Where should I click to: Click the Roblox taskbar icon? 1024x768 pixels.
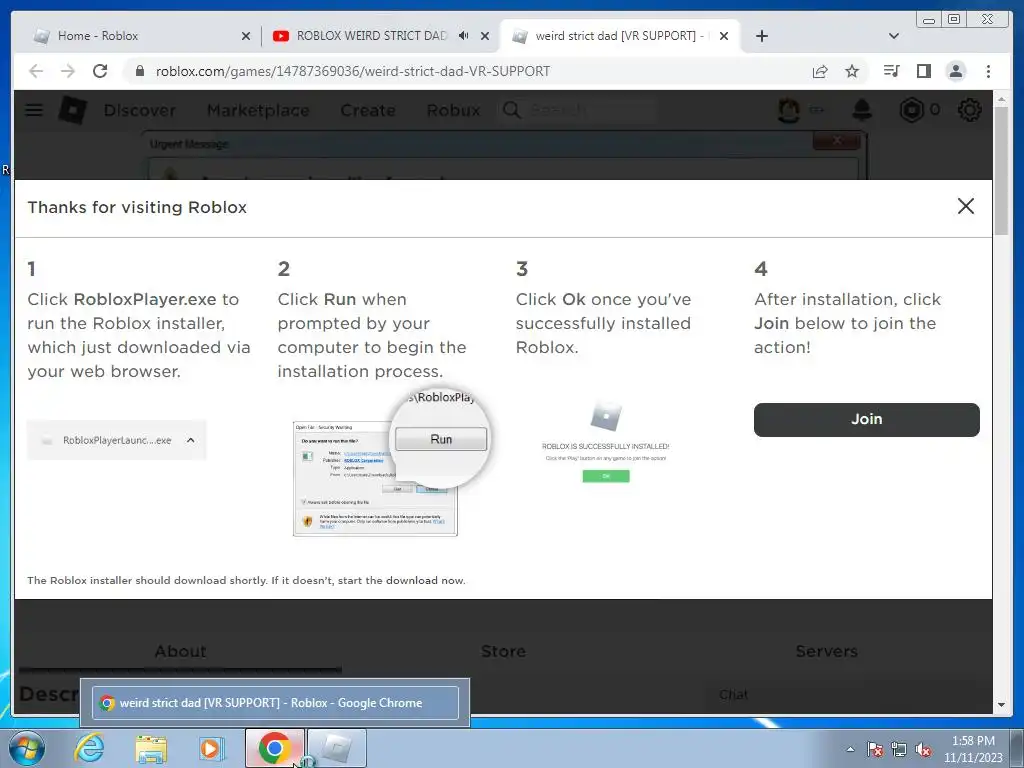[336, 748]
